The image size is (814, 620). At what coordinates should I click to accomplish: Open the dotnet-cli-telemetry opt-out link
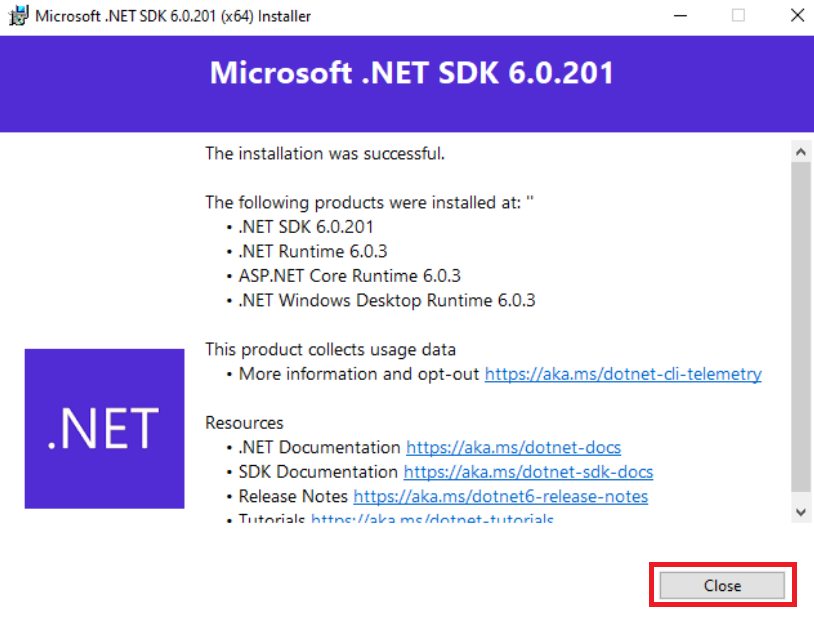(x=622, y=374)
